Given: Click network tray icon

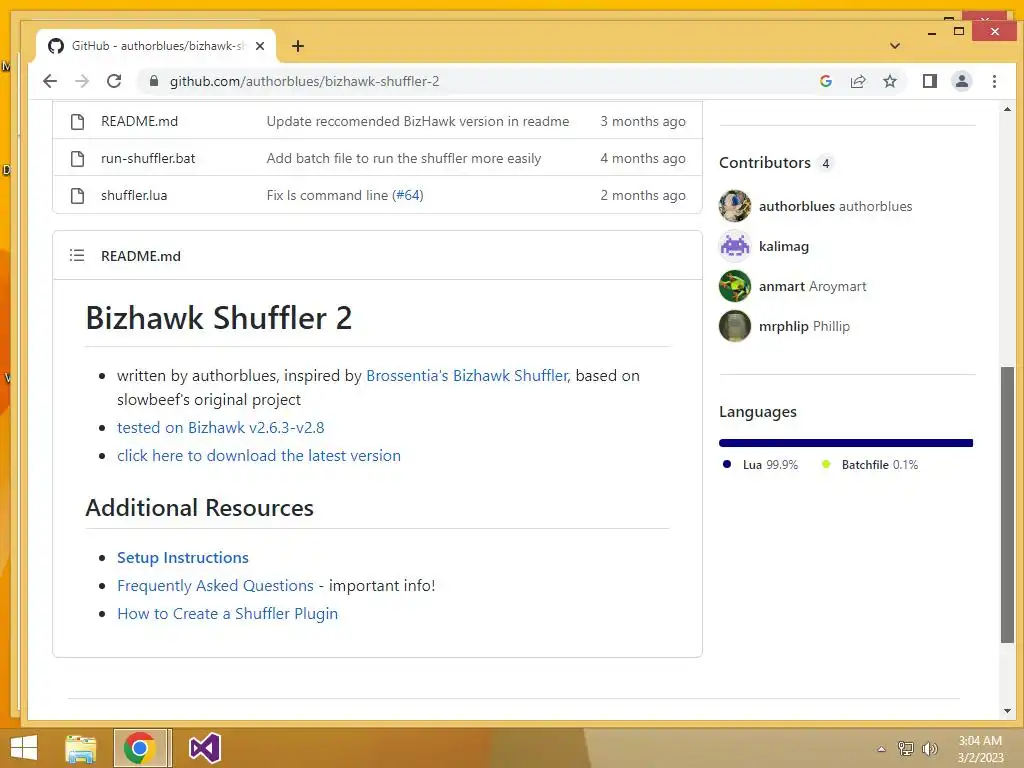Looking at the screenshot, I should [x=906, y=749].
